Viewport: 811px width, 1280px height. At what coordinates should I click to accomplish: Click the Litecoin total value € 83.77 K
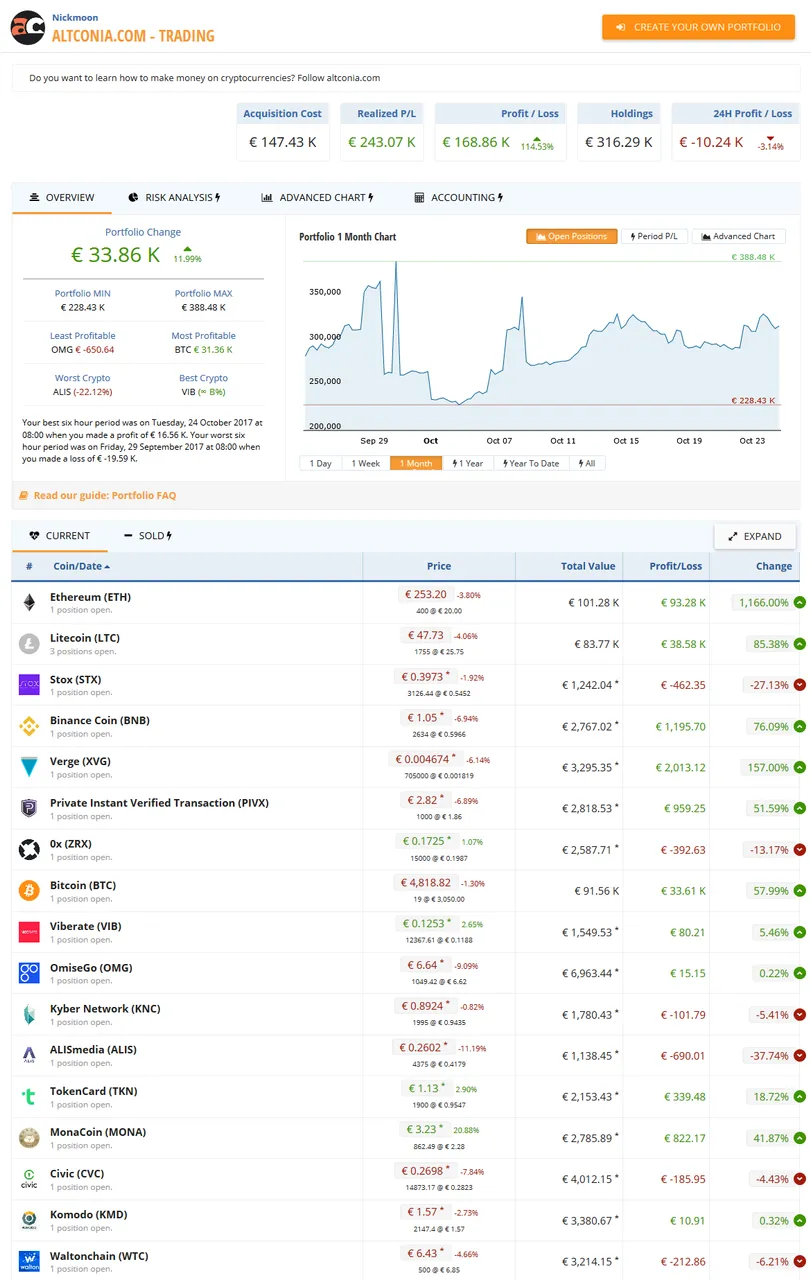[595, 644]
